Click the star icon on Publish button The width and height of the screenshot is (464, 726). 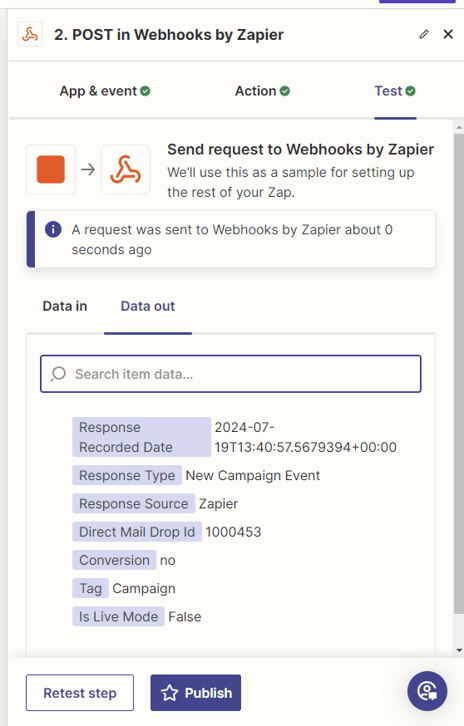[x=169, y=693]
